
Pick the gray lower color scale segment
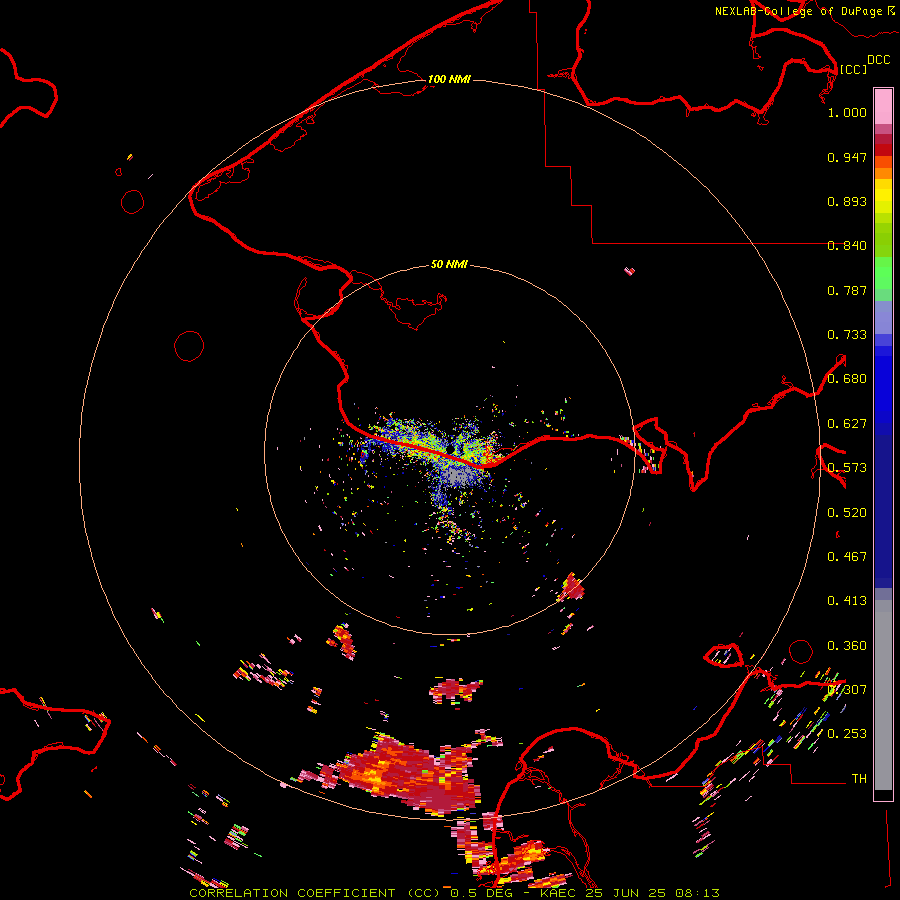[883, 695]
